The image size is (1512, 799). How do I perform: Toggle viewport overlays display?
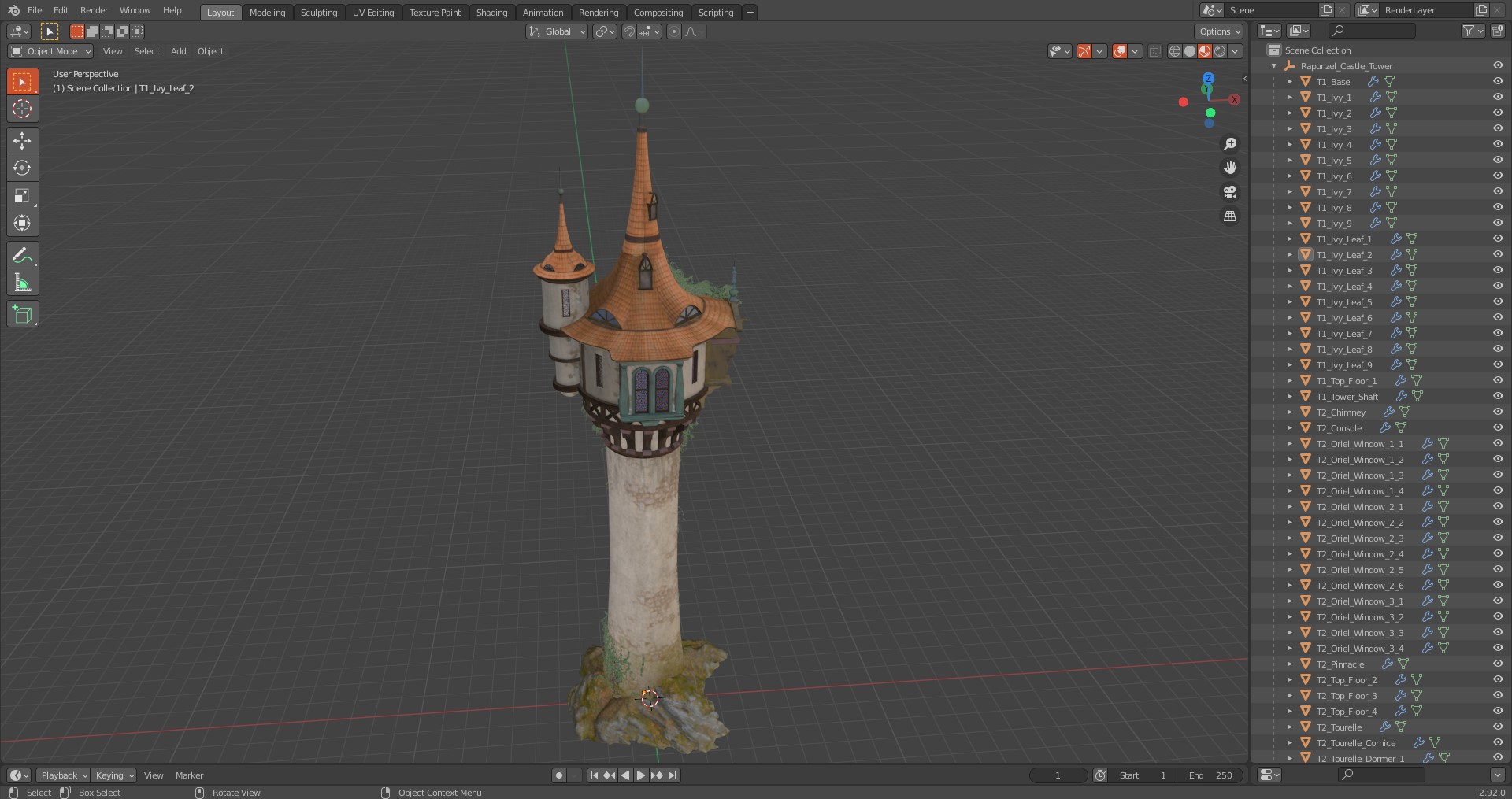(x=1119, y=51)
